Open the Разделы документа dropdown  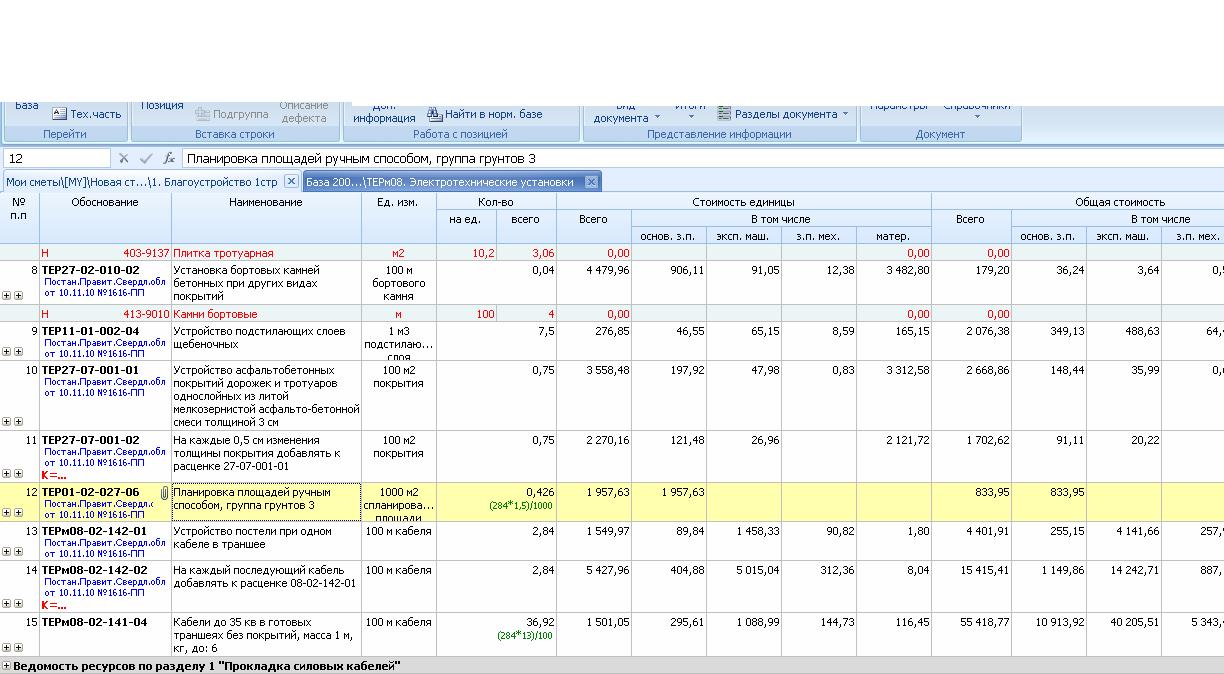point(783,114)
